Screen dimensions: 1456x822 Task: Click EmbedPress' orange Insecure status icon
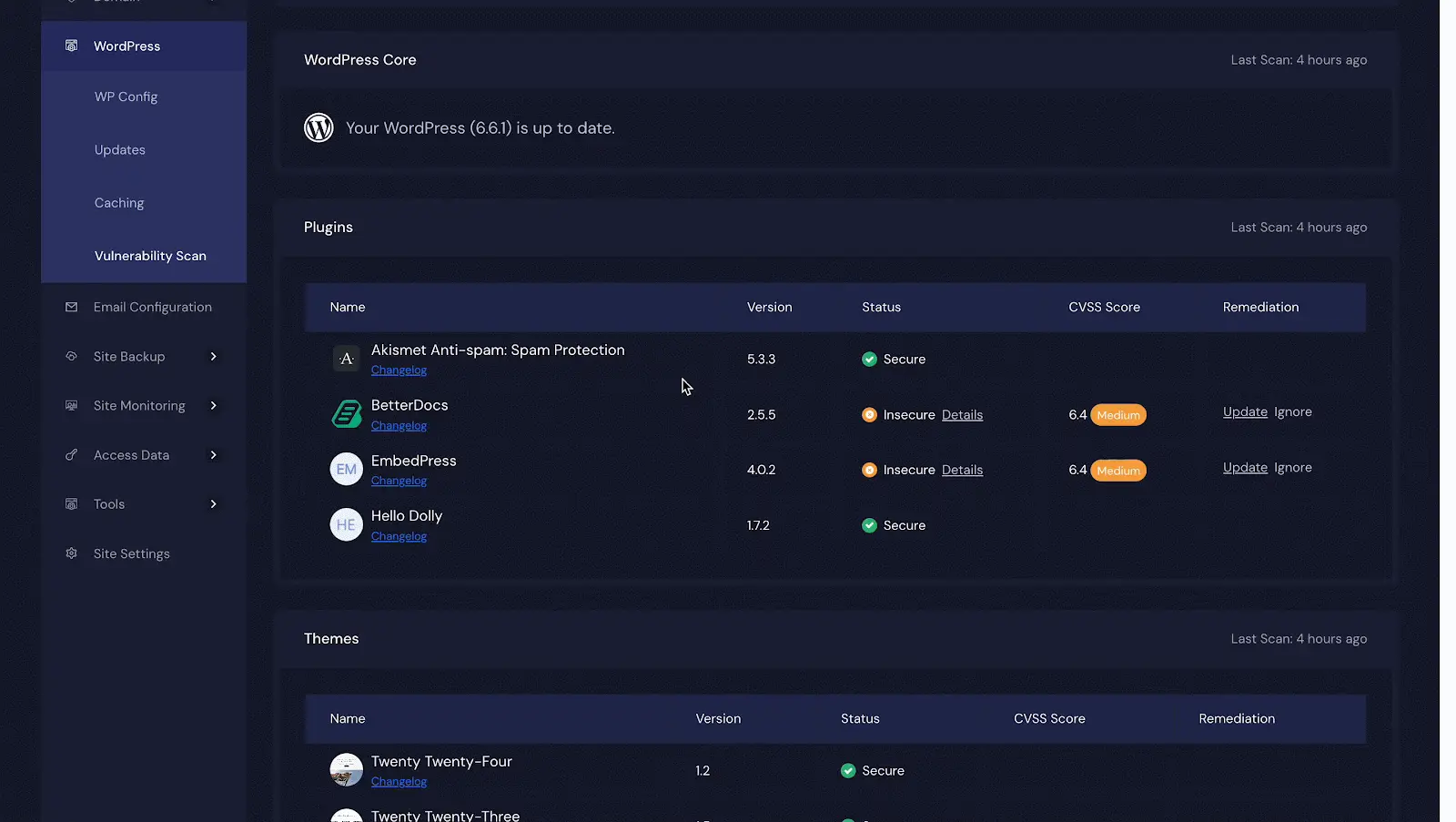(869, 470)
